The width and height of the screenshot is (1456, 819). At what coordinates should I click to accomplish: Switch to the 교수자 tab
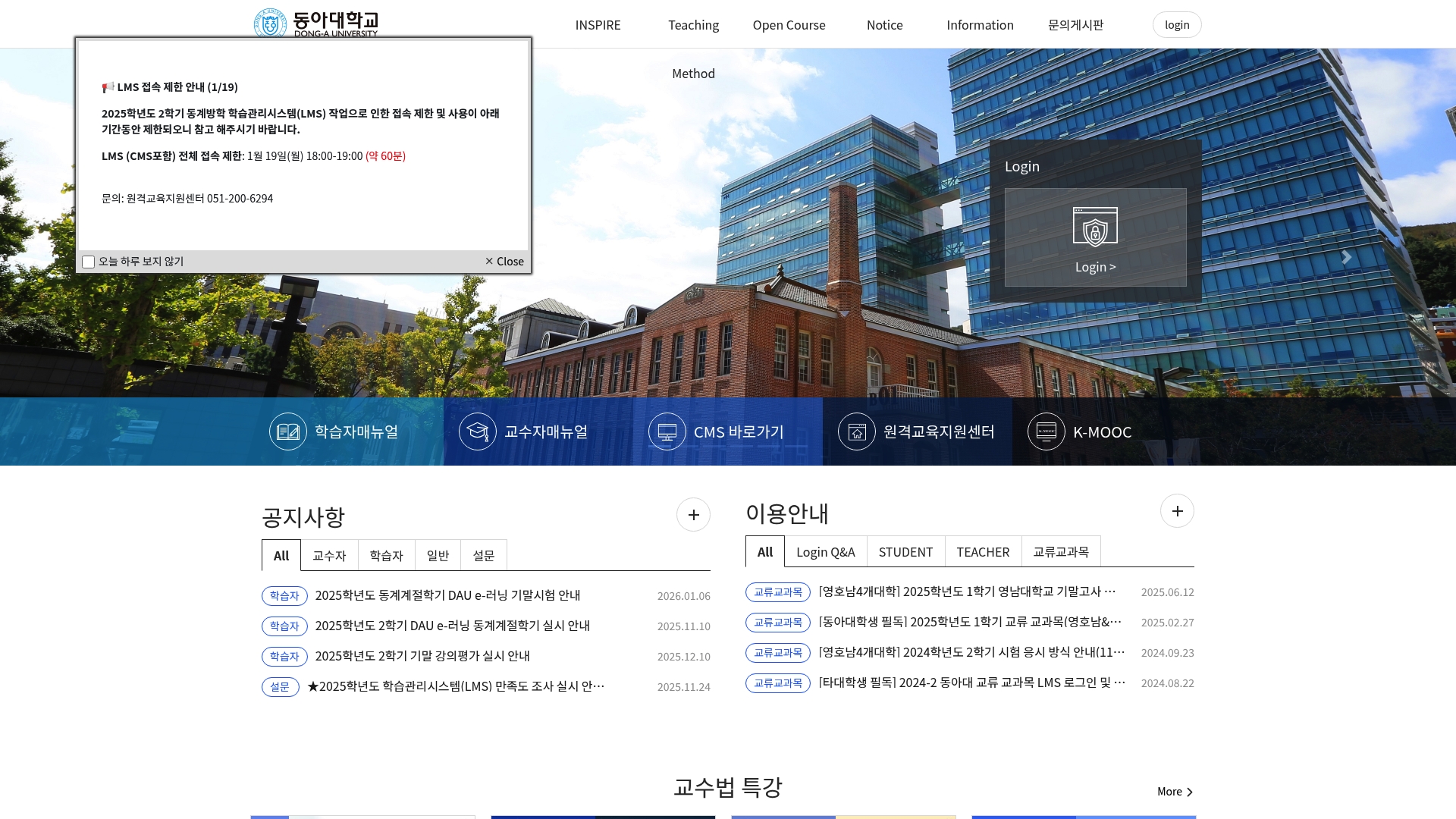pyautogui.click(x=329, y=555)
